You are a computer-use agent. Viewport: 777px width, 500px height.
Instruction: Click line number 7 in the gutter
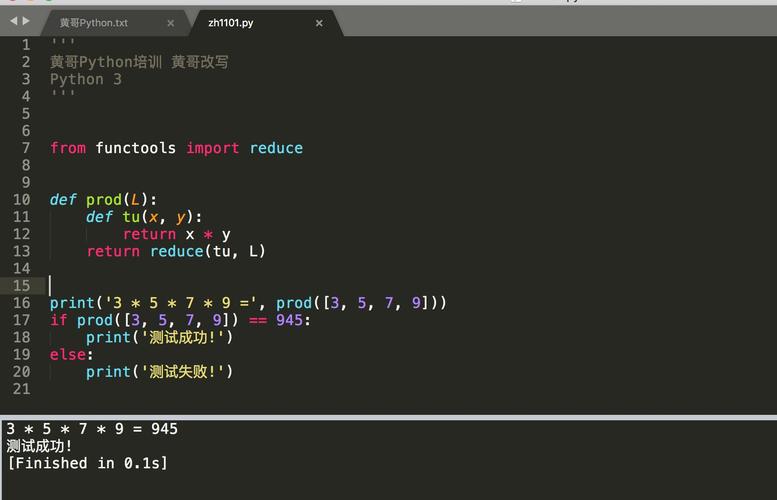[26, 148]
